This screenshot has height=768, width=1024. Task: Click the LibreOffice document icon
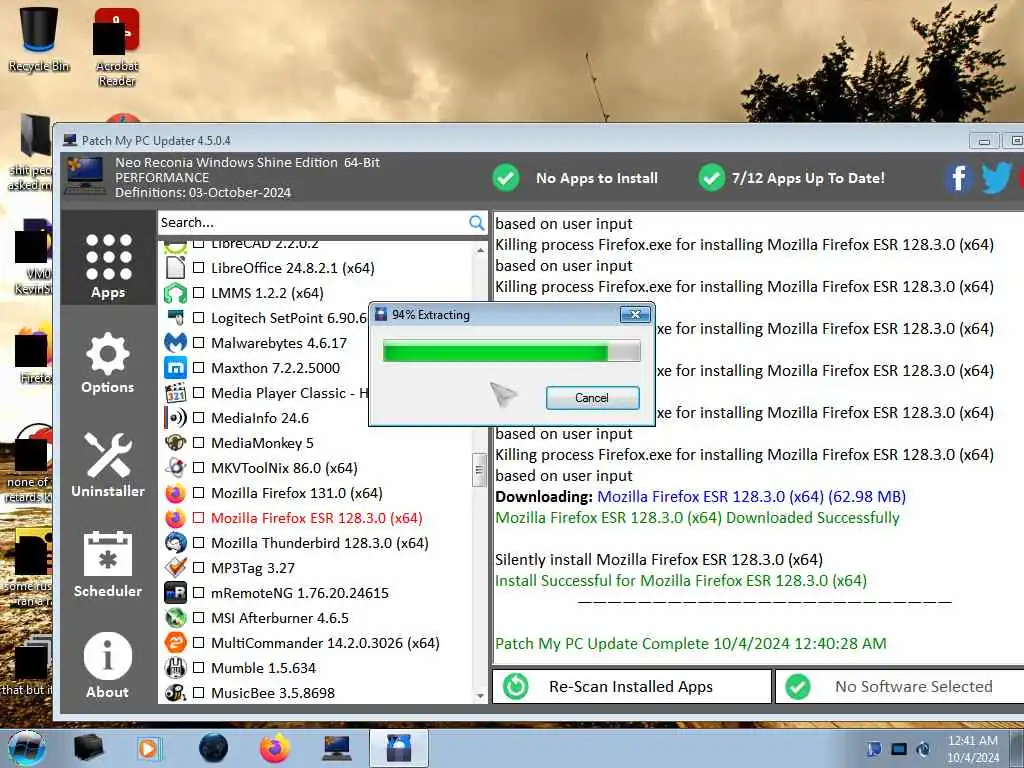point(175,268)
